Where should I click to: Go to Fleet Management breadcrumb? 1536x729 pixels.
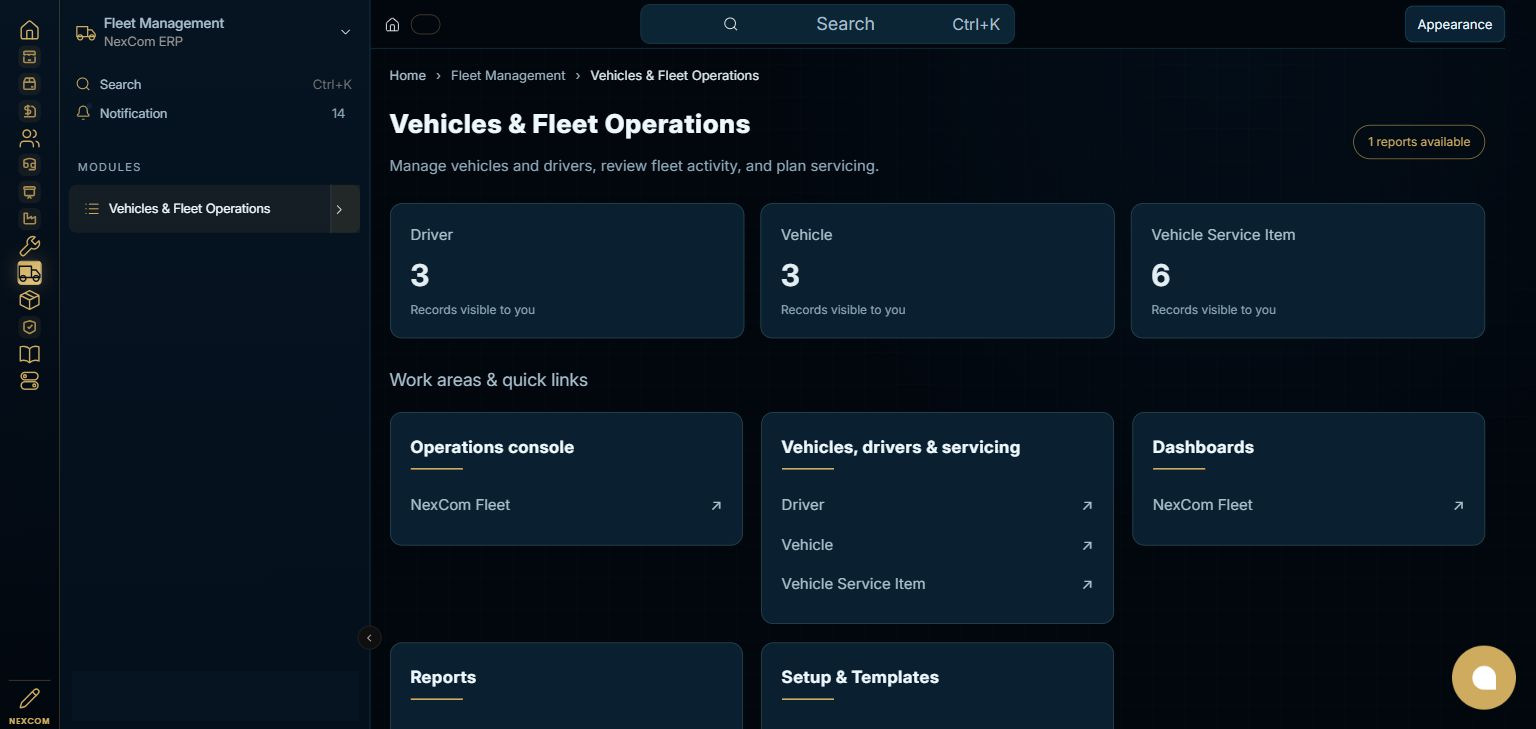[x=508, y=76]
